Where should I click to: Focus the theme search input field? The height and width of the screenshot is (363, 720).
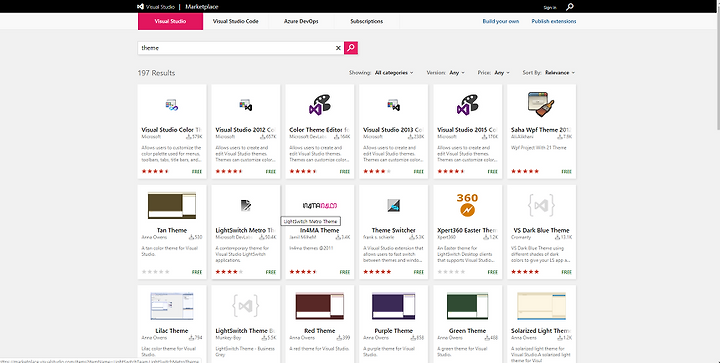(236, 48)
